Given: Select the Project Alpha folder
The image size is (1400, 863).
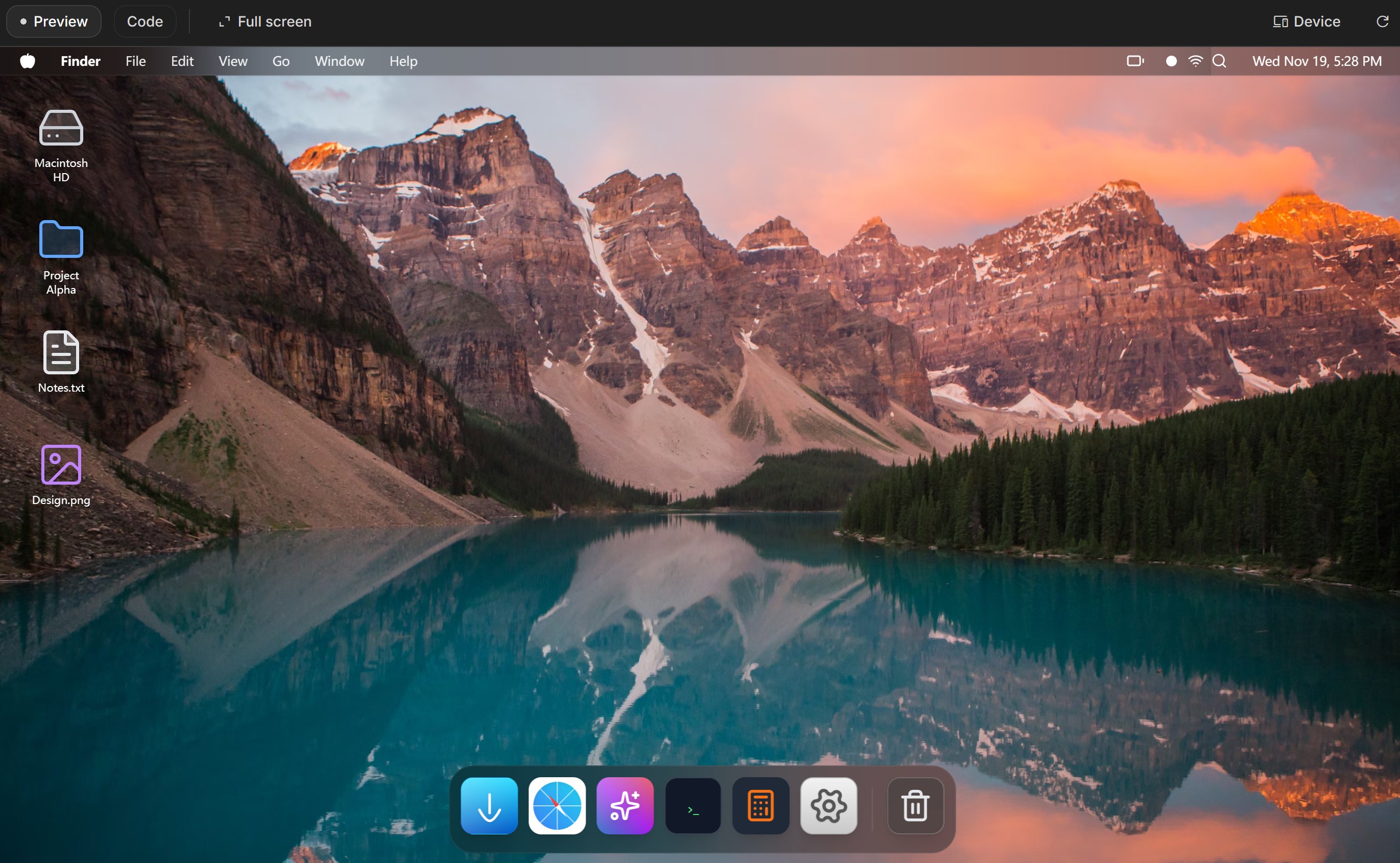Looking at the screenshot, I should point(61,256).
